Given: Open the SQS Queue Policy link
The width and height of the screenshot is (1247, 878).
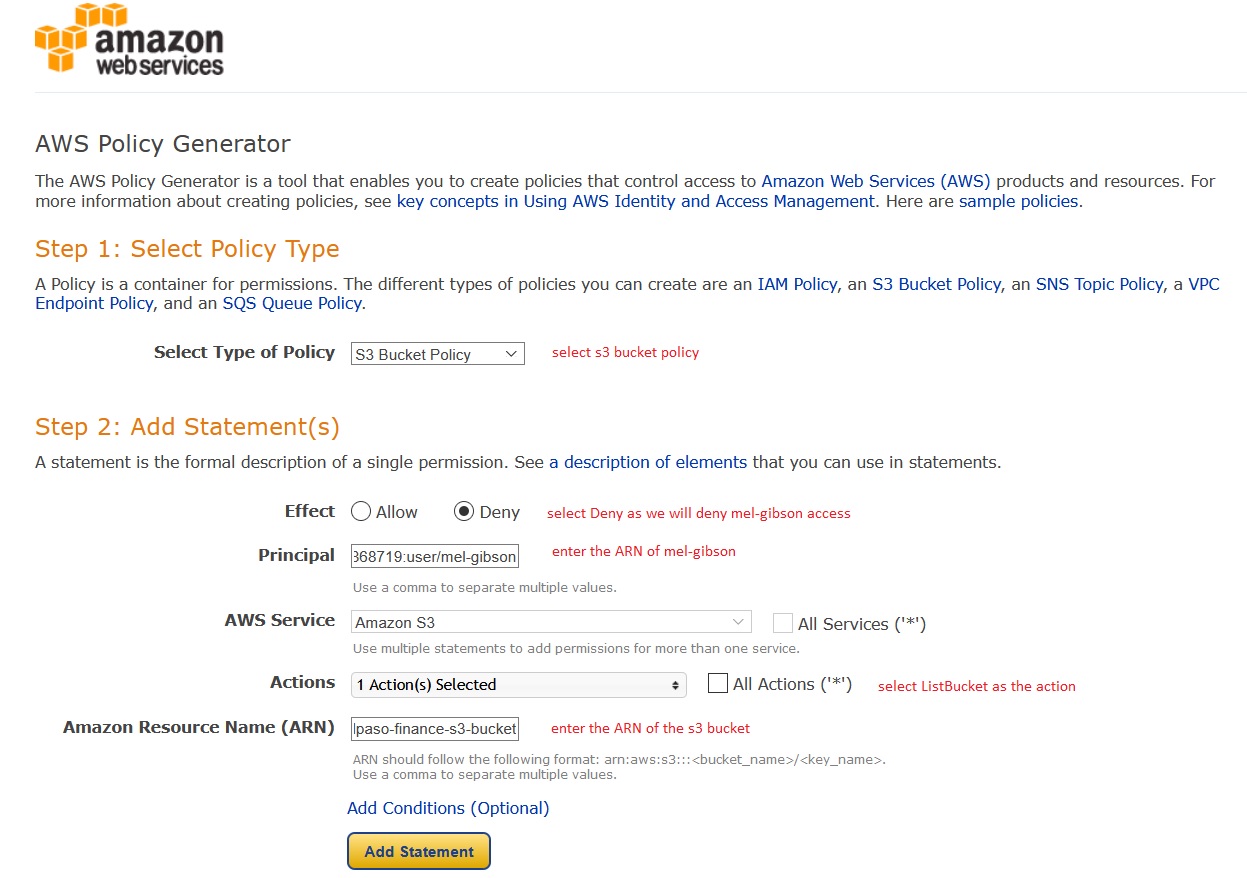Looking at the screenshot, I should 293,303.
